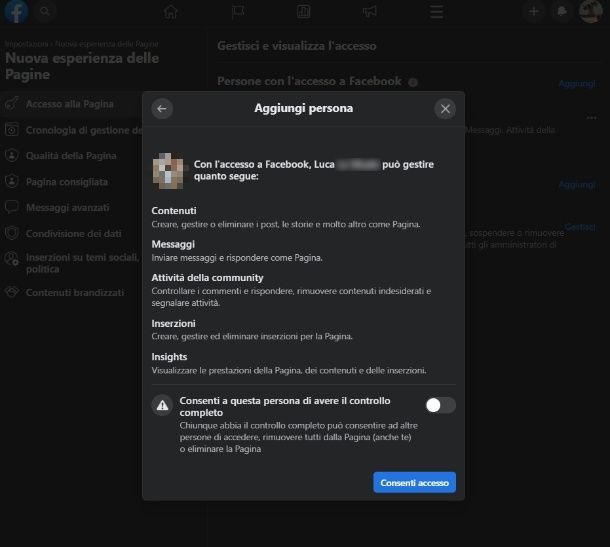Viewport: 610px width, 547px height.
Task: Toggle full control switch for this person
Action: tap(440, 405)
